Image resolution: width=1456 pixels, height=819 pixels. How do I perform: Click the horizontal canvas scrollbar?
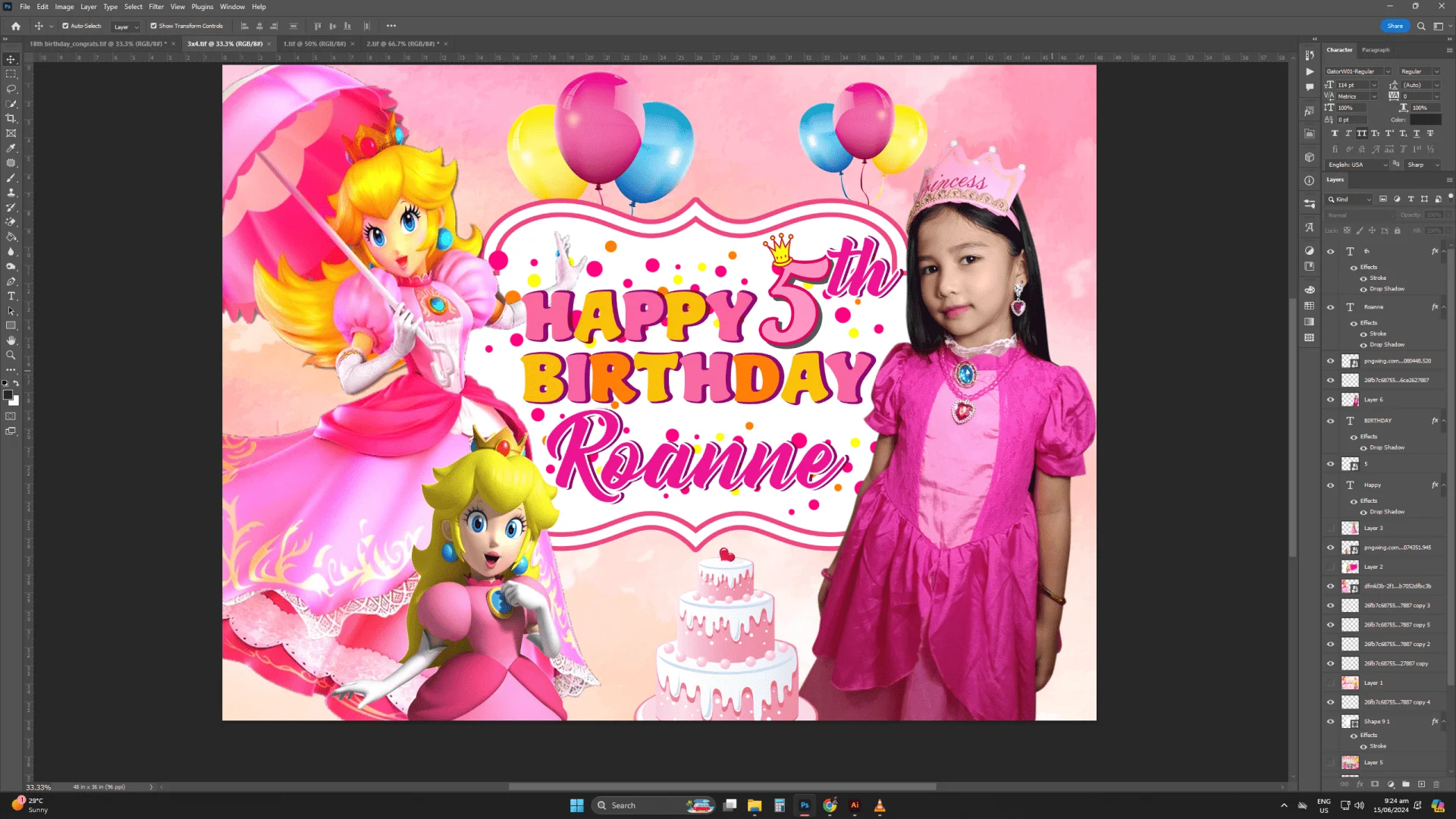tap(722, 787)
